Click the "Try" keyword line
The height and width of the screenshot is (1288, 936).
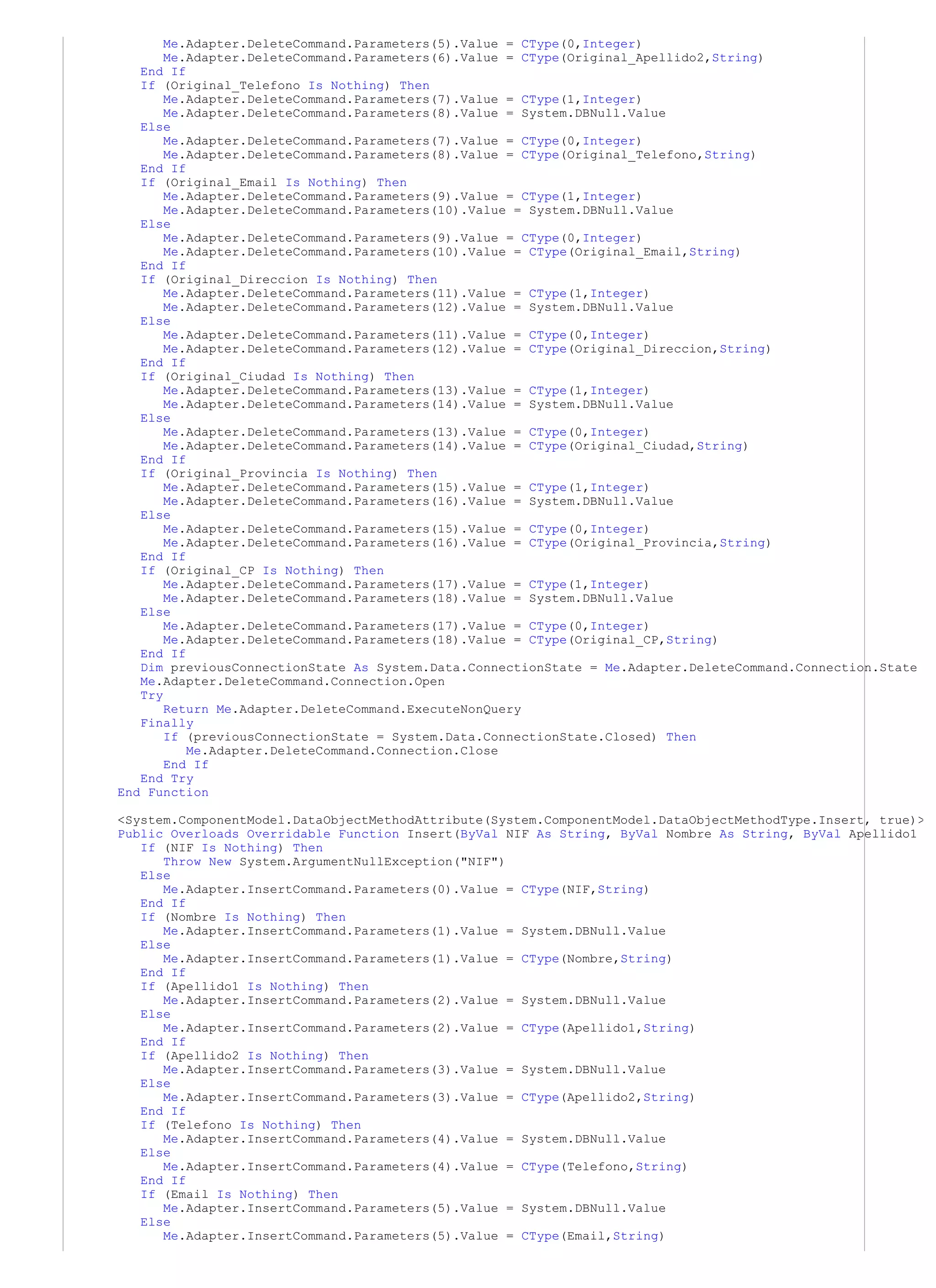coord(152,696)
